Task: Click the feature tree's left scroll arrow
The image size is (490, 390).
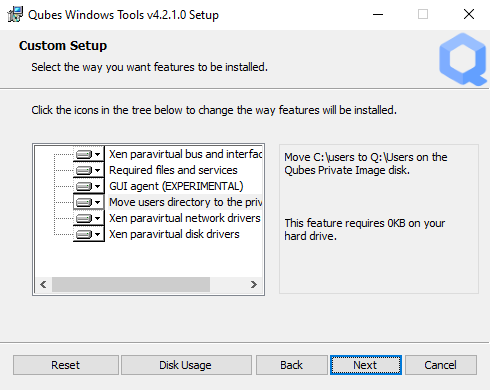Action: click(43, 284)
